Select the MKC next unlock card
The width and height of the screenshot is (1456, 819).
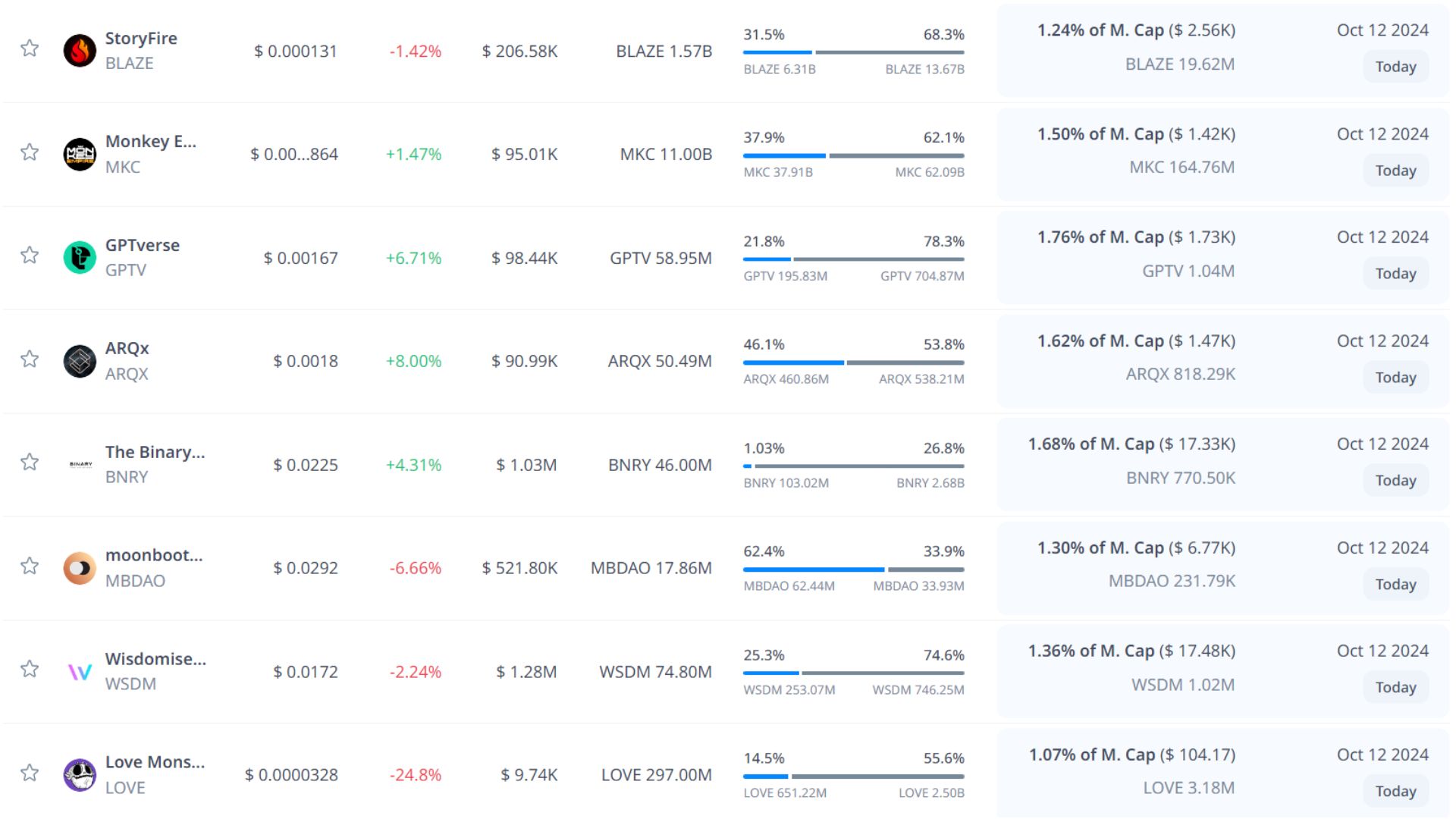coord(1222,154)
